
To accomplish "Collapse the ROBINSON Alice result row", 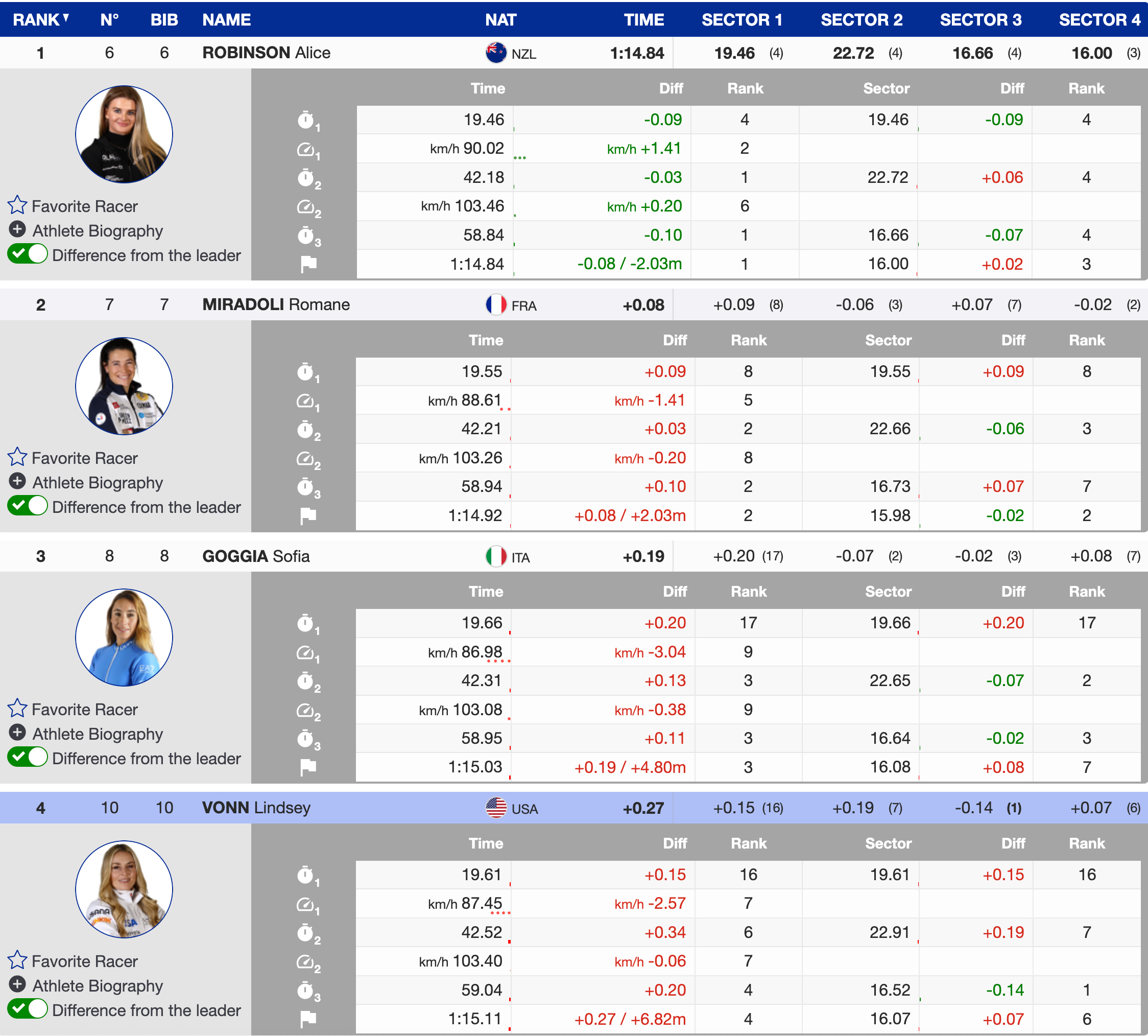I will click(266, 53).
